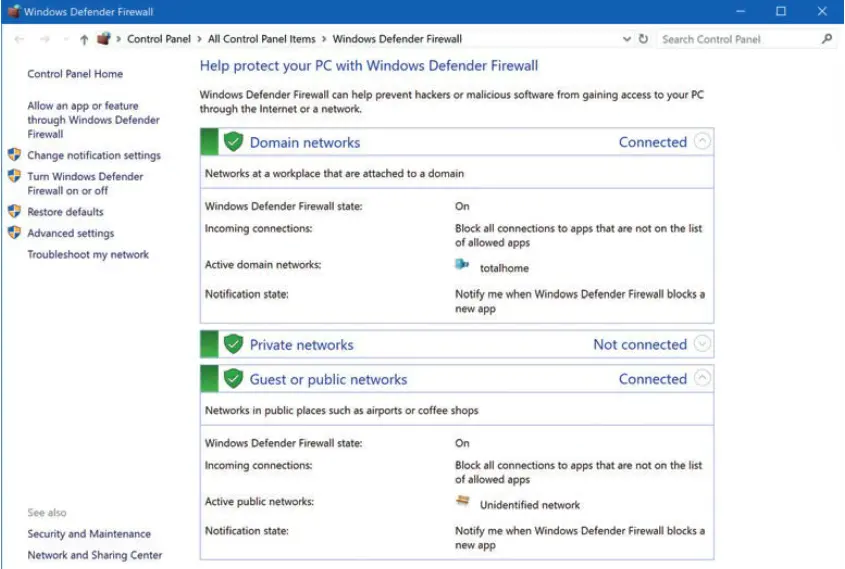
Task: Click Restore defaults in the sidebar
Action: click(65, 212)
